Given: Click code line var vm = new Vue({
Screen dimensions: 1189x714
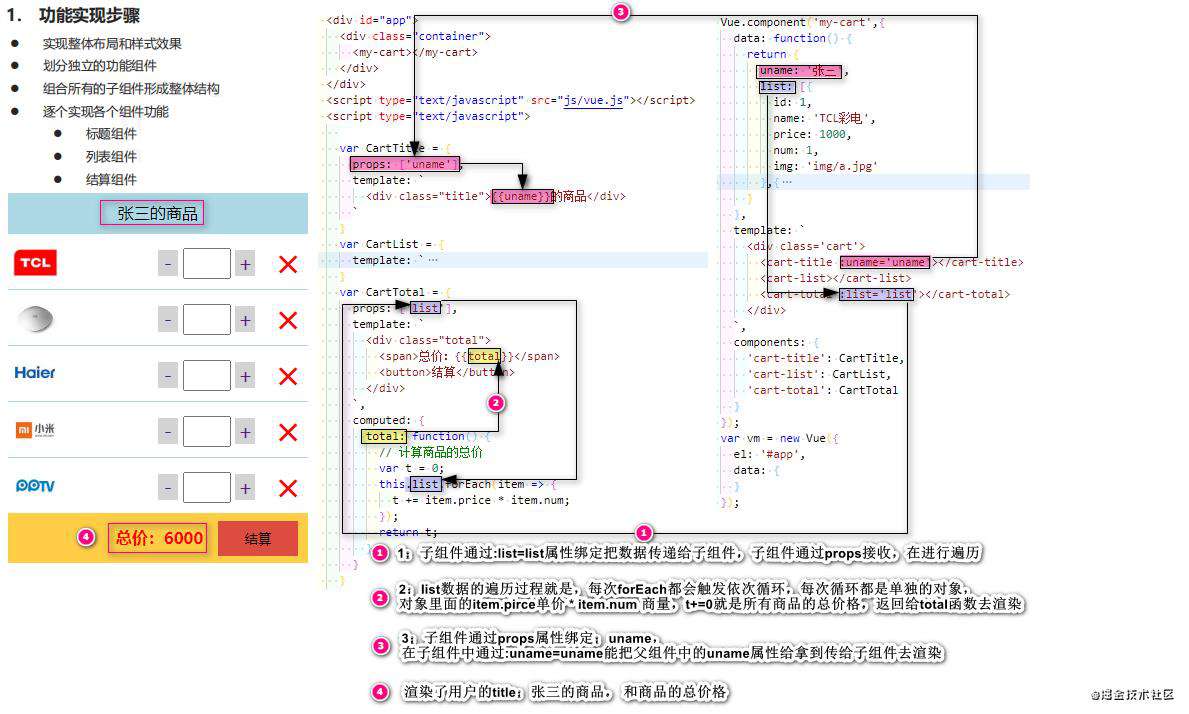Looking at the screenshot, I should pyautogui.click(x=779, y=438).
